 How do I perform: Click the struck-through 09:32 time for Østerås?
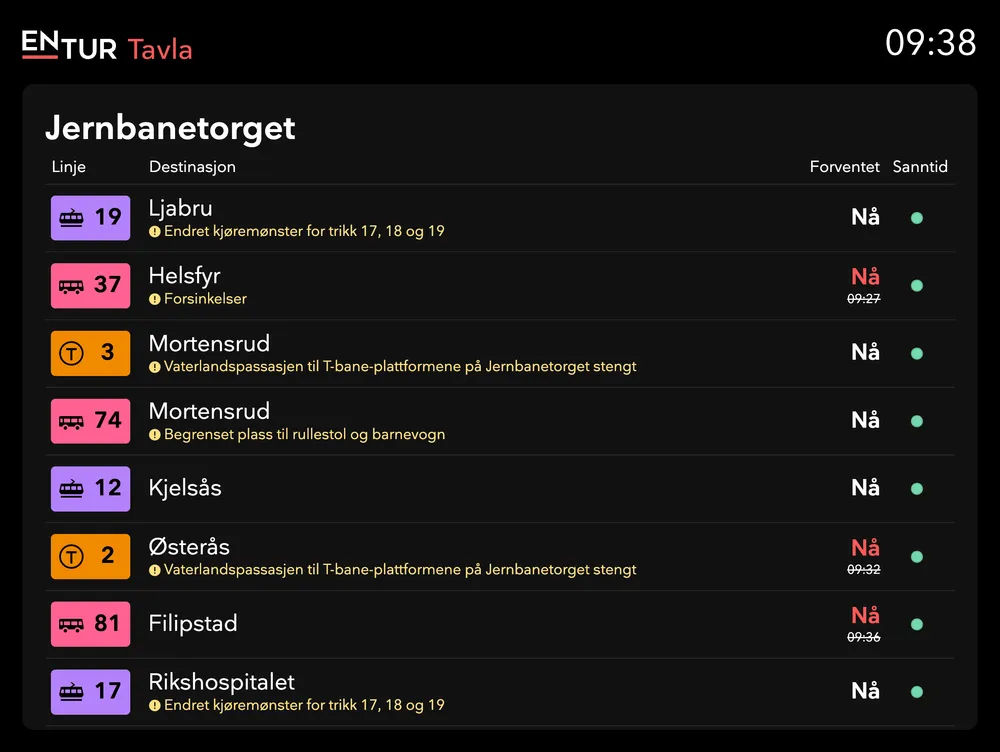864,569
